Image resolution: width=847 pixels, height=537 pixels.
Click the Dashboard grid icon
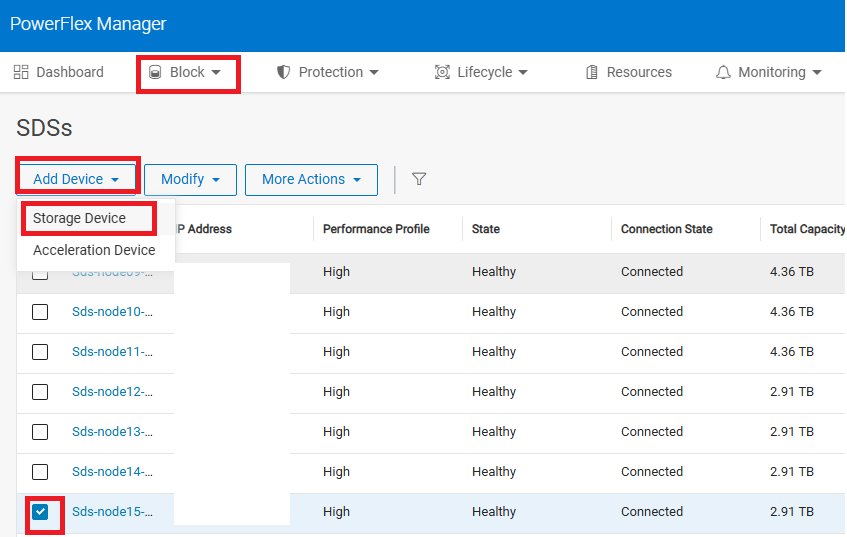(x=21, y=72)
